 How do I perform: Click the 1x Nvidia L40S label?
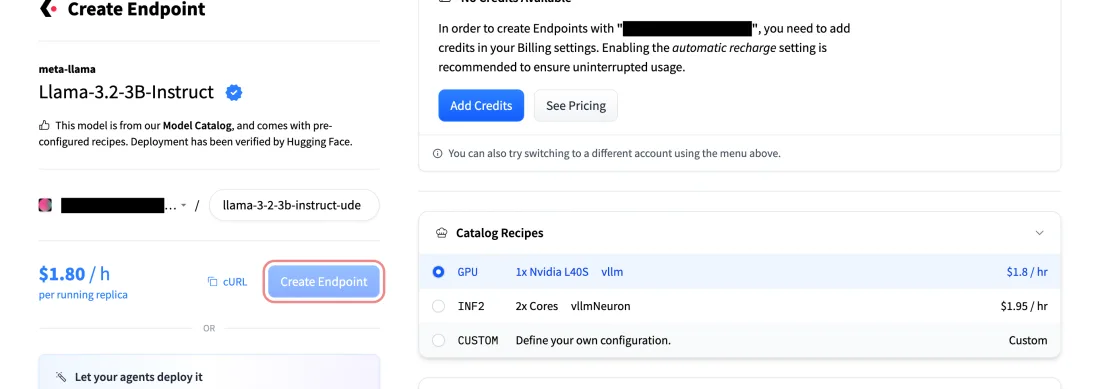tap(552, 271)
